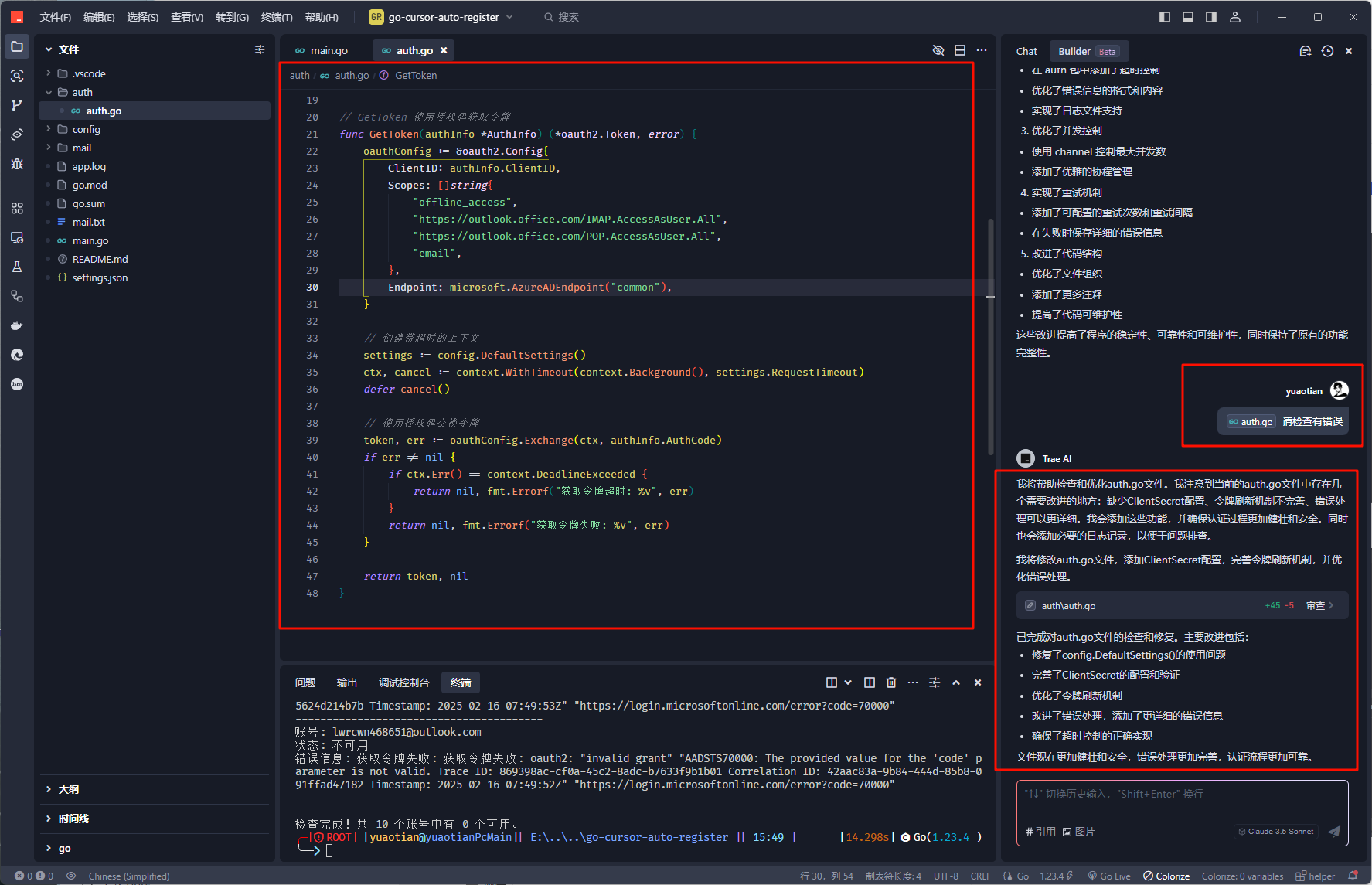Open Source Control view in activity bar
The height and width of the screenshot is (885, 1372).
coord(17,105)
